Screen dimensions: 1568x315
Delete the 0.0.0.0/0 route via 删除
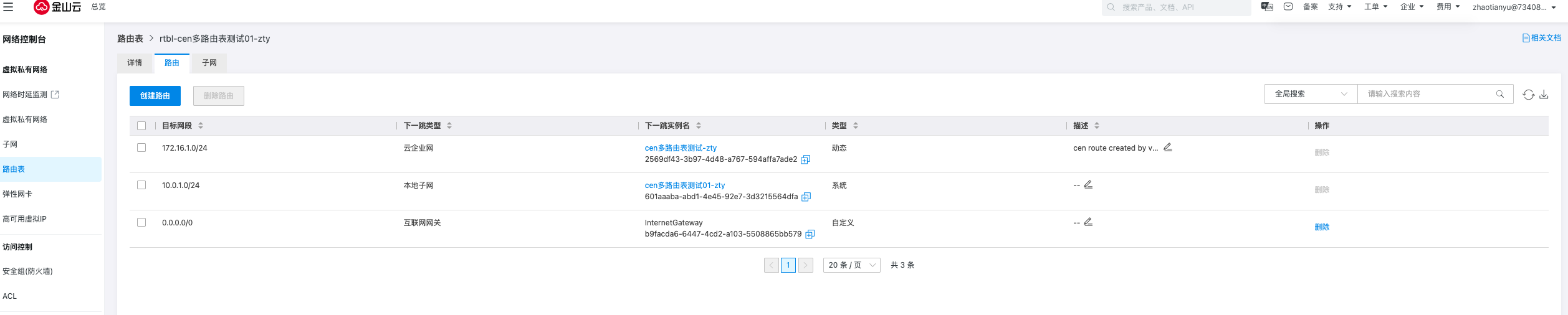[1322, 227]
